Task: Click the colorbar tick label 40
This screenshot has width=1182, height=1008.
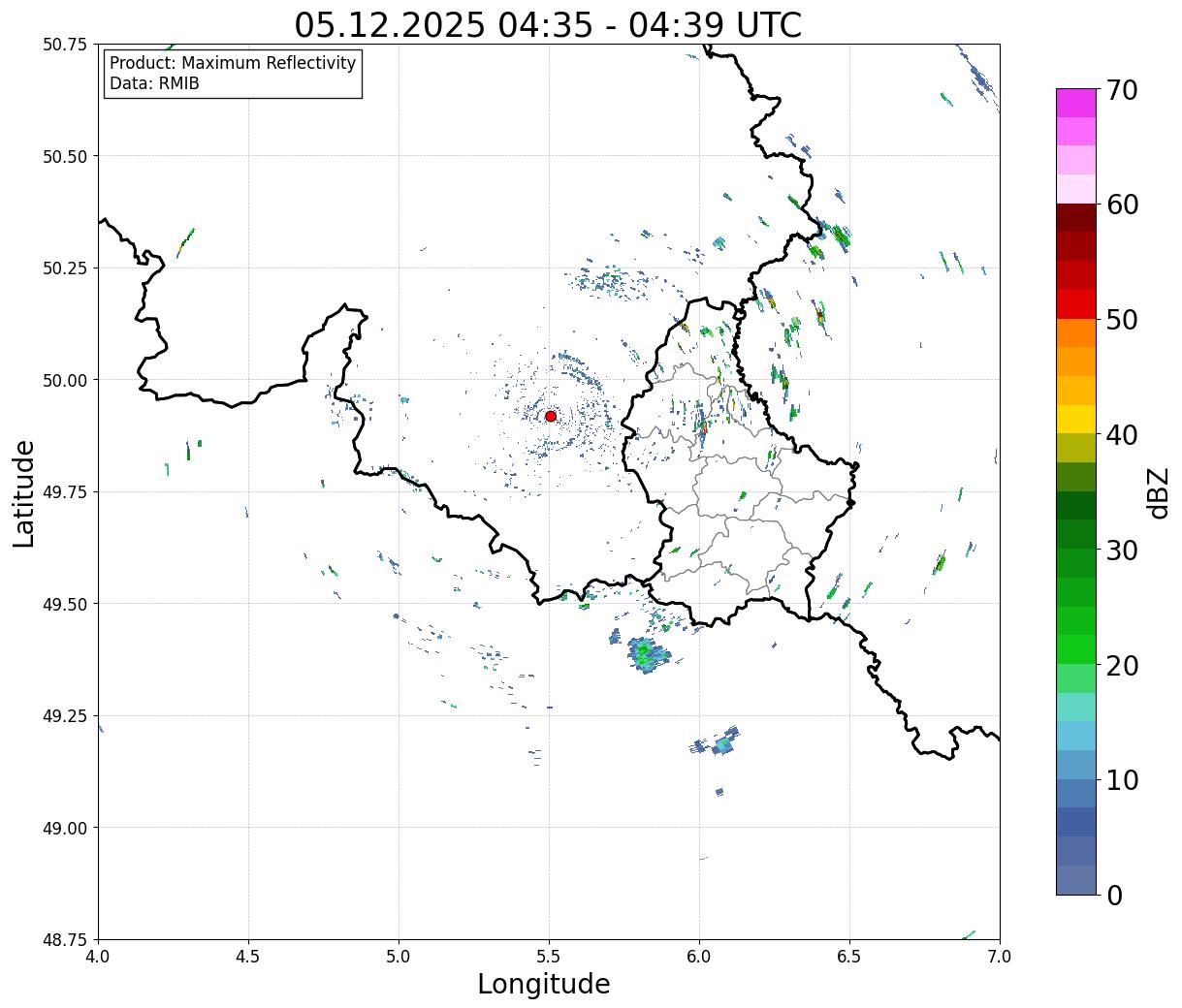Action: [x=1122, y=435]
